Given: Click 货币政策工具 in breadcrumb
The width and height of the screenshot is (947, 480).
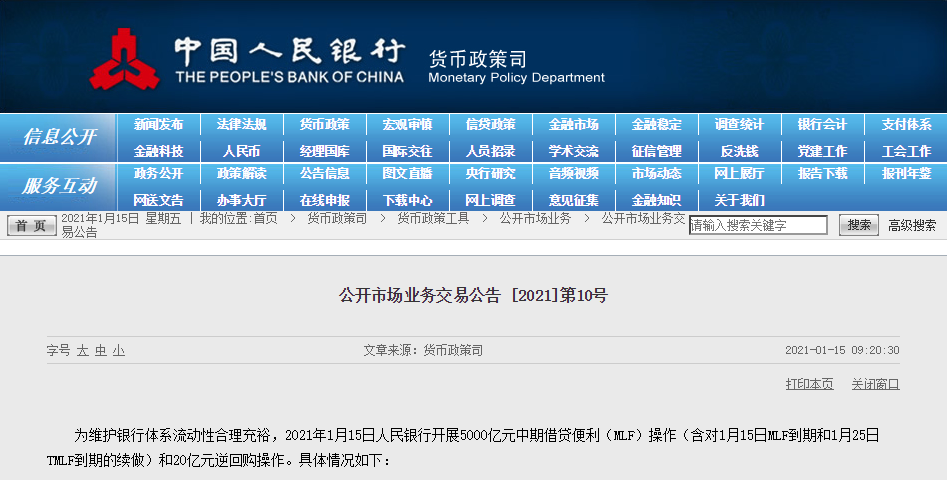Looking at the screenshot, I should (432, 218).
